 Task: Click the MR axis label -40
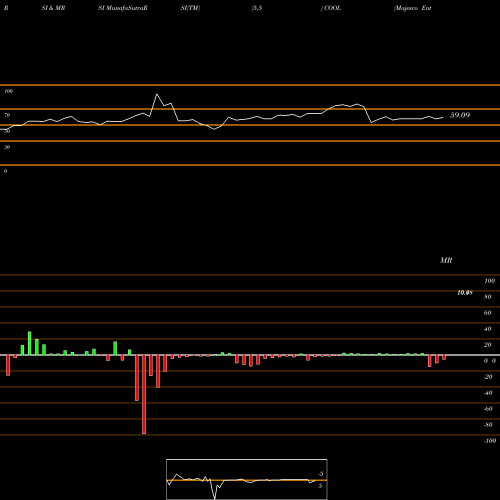pos(488,393)
